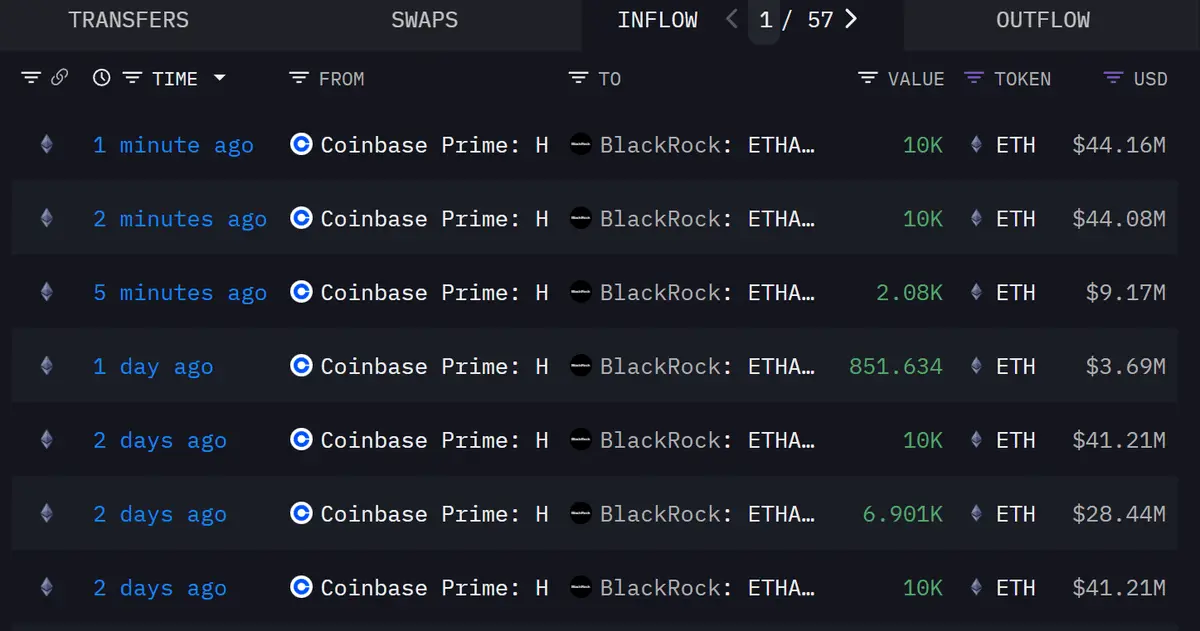Click the filter icon next to TO
The image size is (1200, 631).
tap(578, 78)
